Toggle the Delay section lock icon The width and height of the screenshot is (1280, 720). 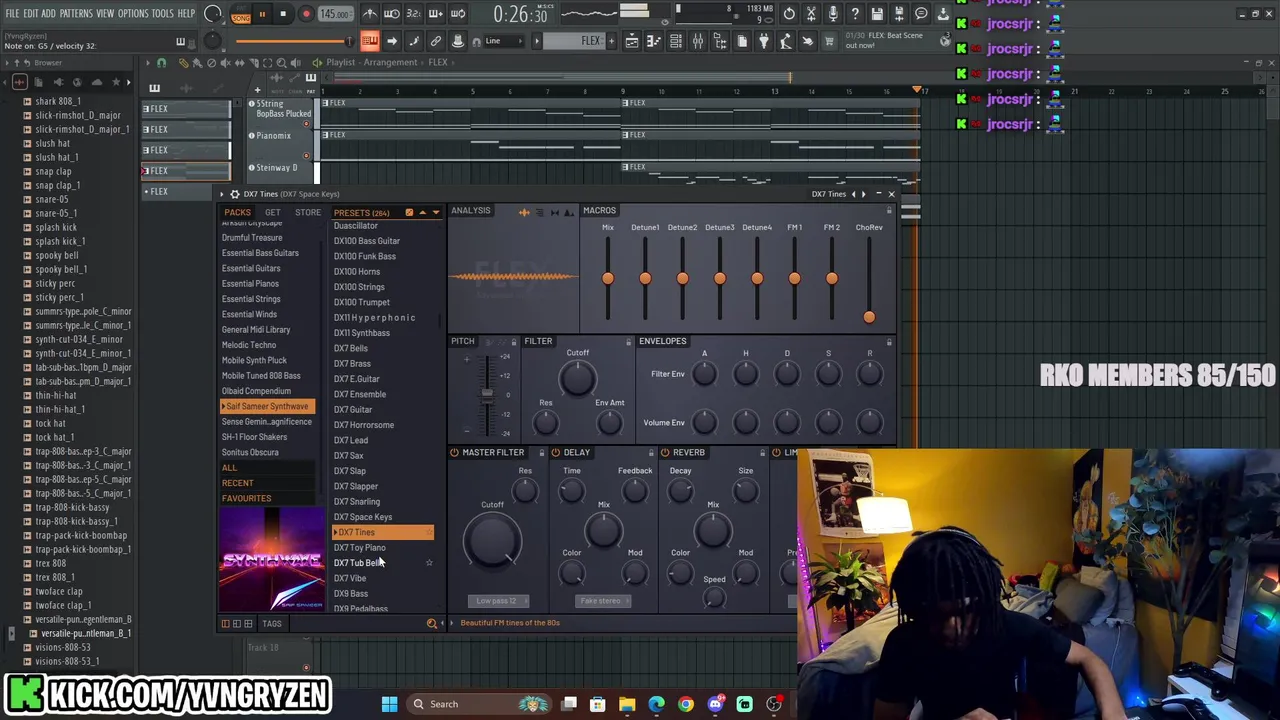(651, 453)
